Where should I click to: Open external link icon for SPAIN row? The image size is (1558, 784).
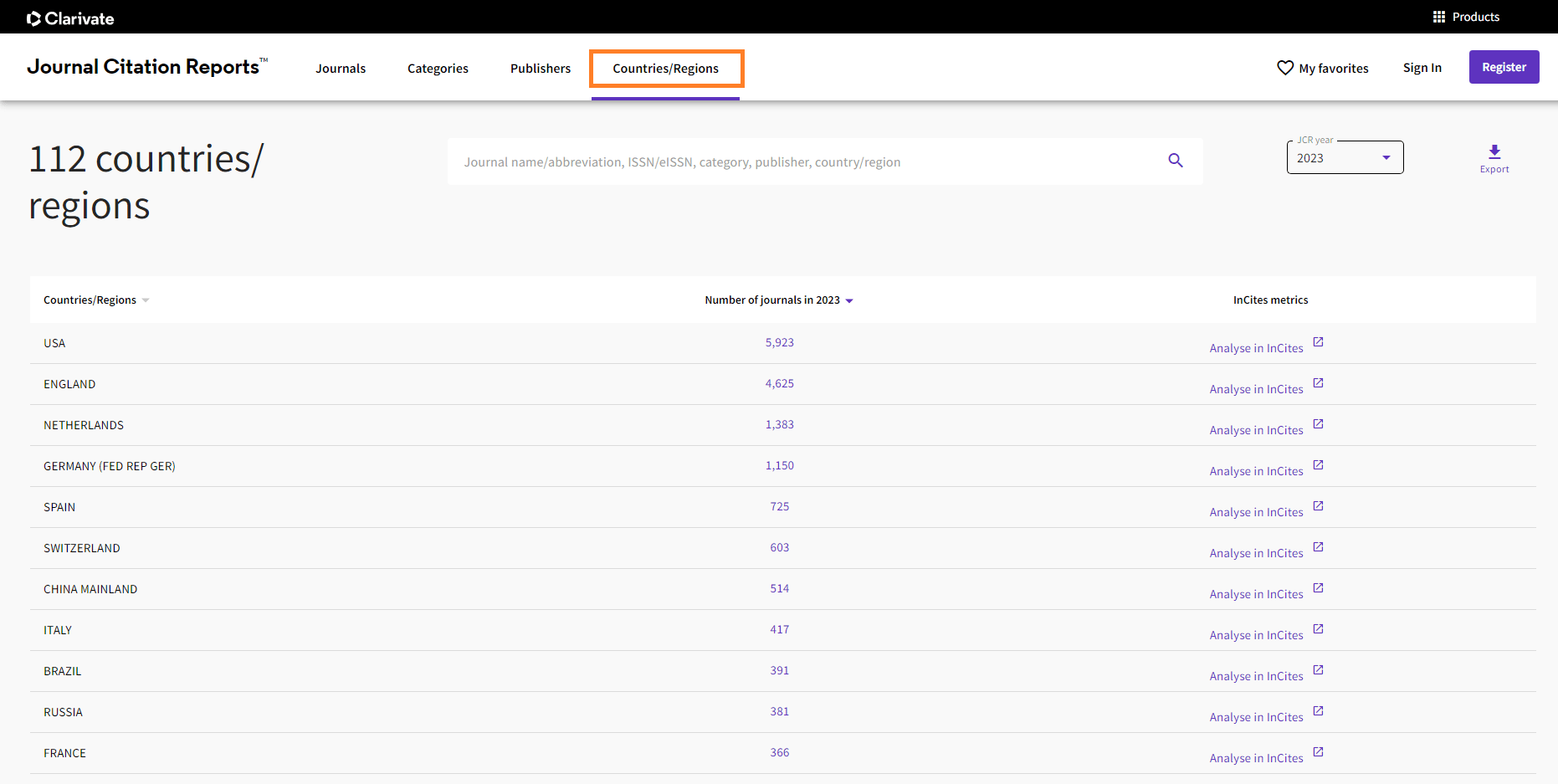pos(1318,505)
